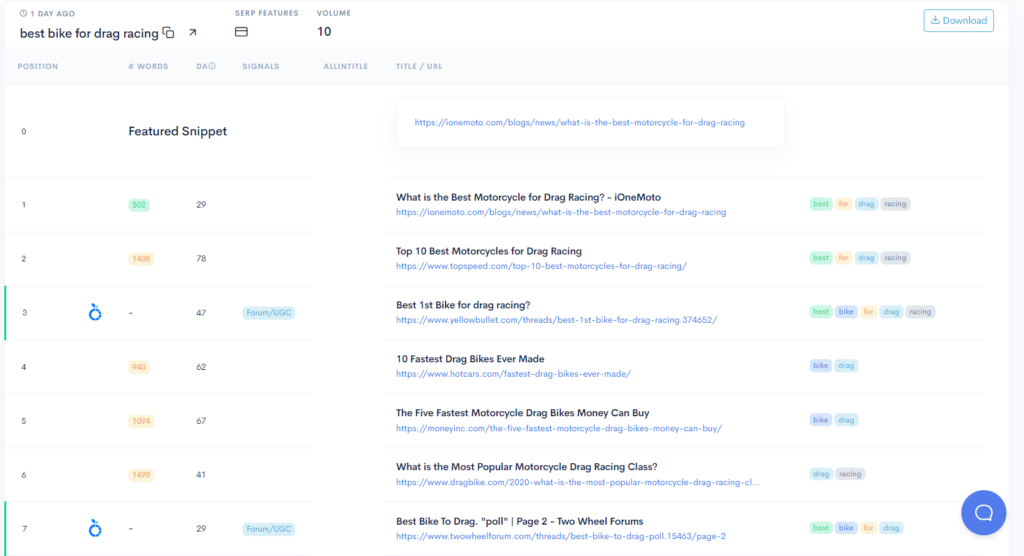
Task: Click the green 'best' keyword tag in row 2
Action: click(x=821, y=258)
